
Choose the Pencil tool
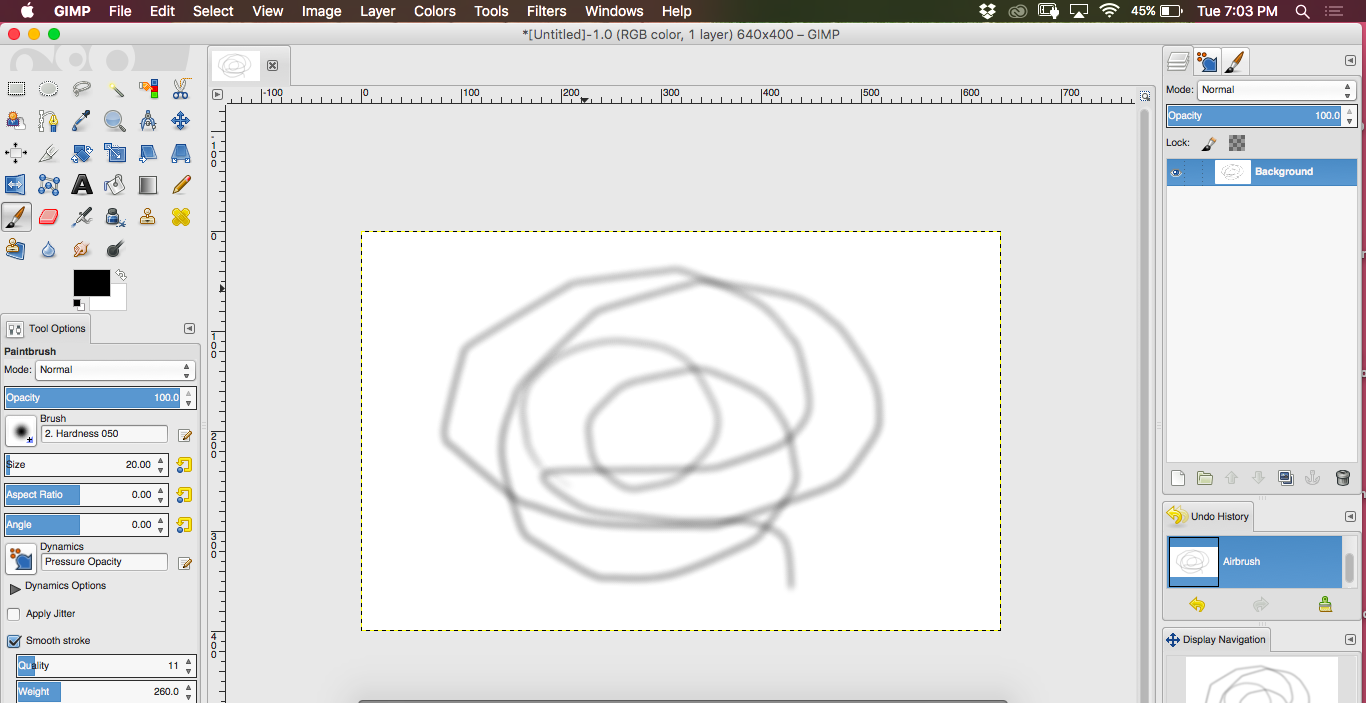(181, 185)
